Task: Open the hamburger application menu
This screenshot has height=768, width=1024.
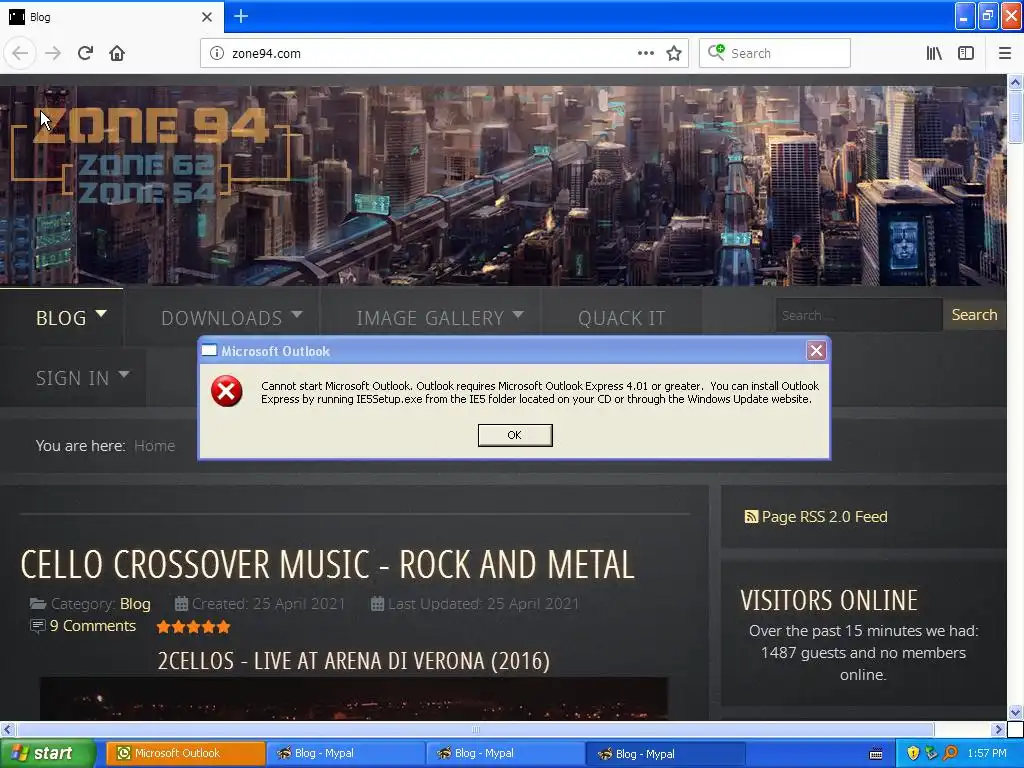Action: (1005, 53)
